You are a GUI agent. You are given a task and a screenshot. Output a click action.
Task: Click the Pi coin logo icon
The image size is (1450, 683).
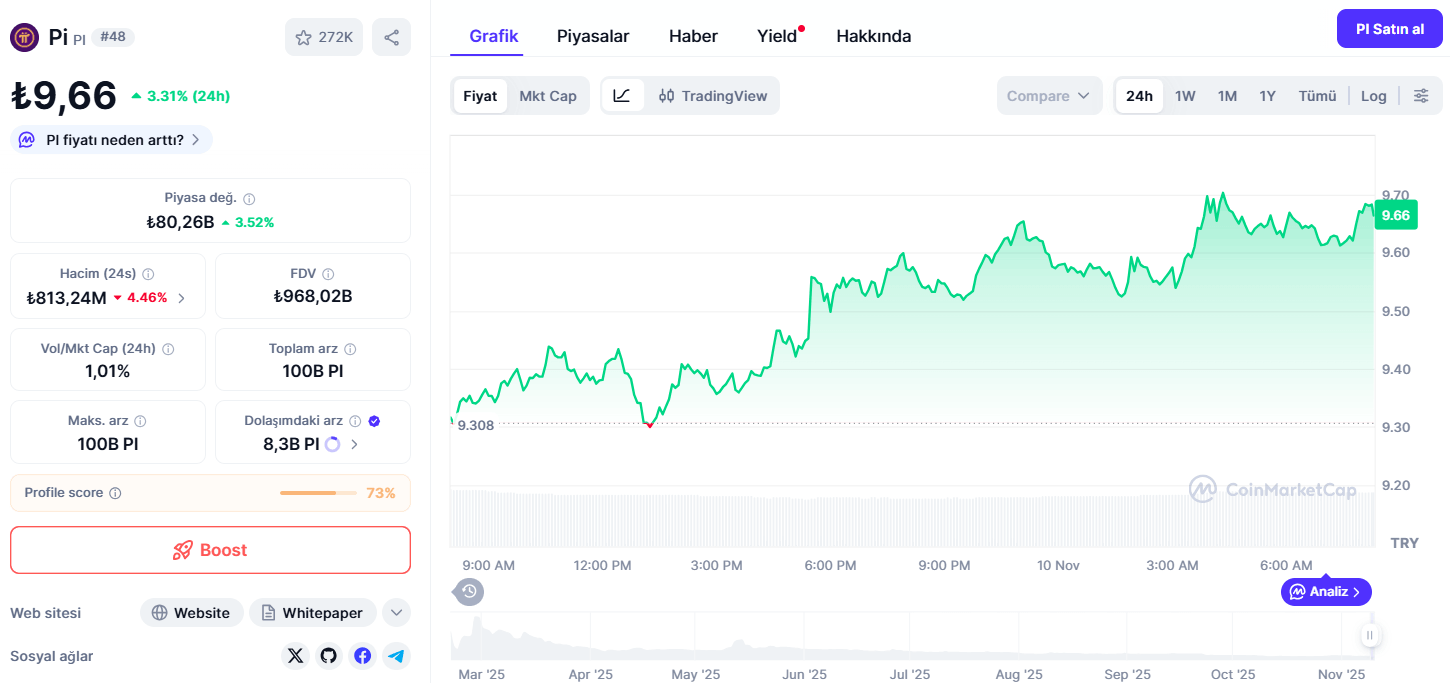(24, 37)
